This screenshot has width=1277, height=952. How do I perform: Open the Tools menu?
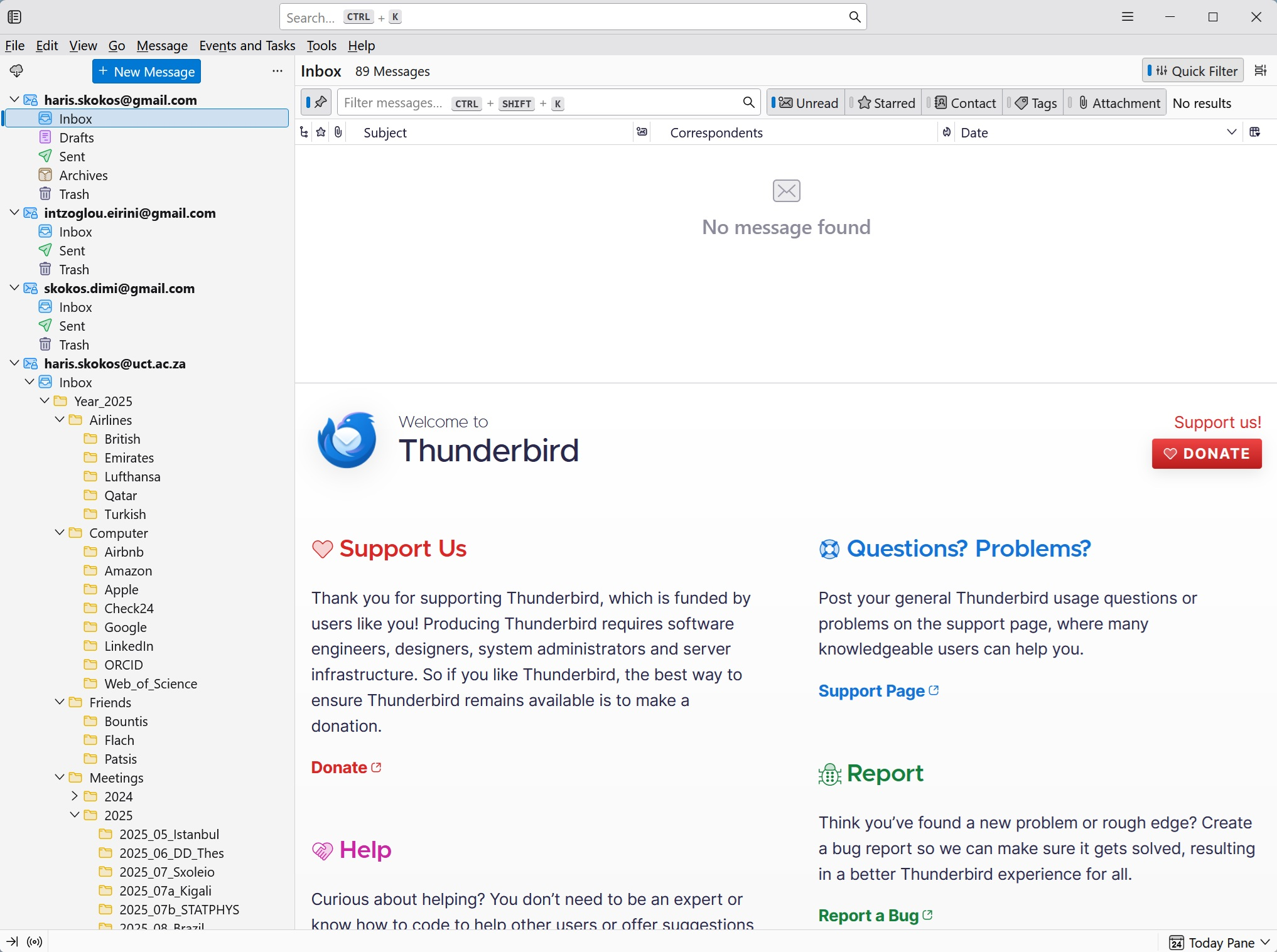(321, 45)
